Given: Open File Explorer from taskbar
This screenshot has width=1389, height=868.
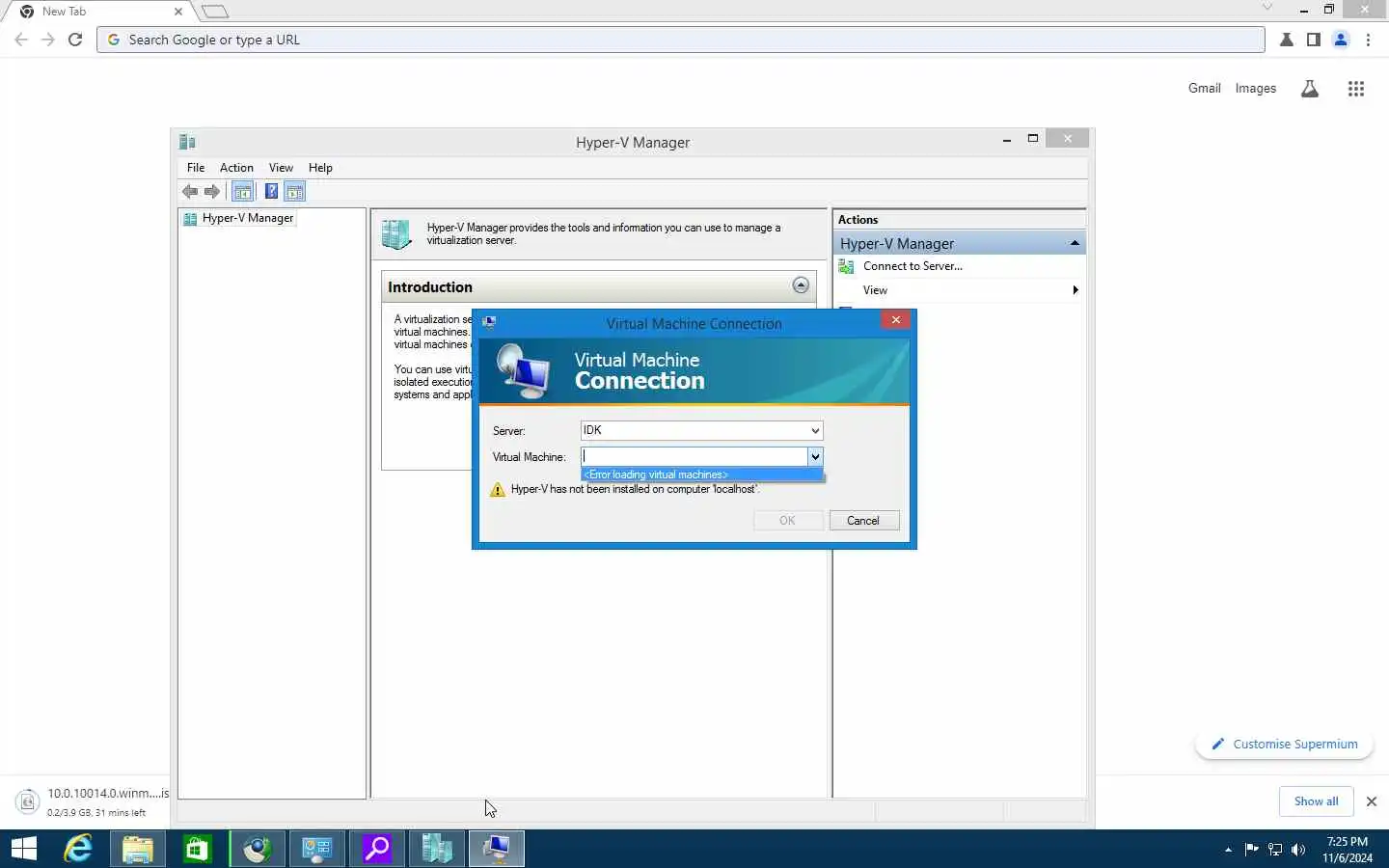Looking at the screenshot, I should [138, 849].
